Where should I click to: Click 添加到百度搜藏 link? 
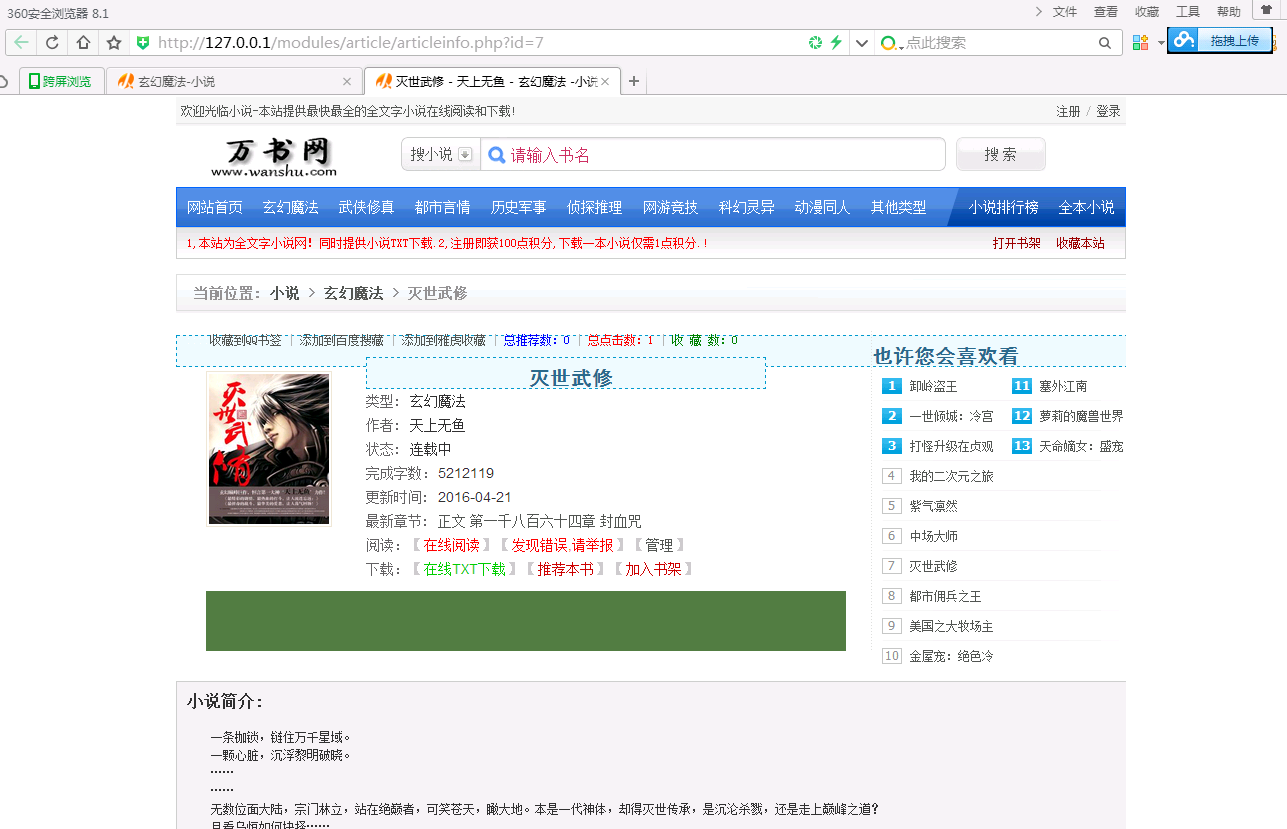point(341,340)
